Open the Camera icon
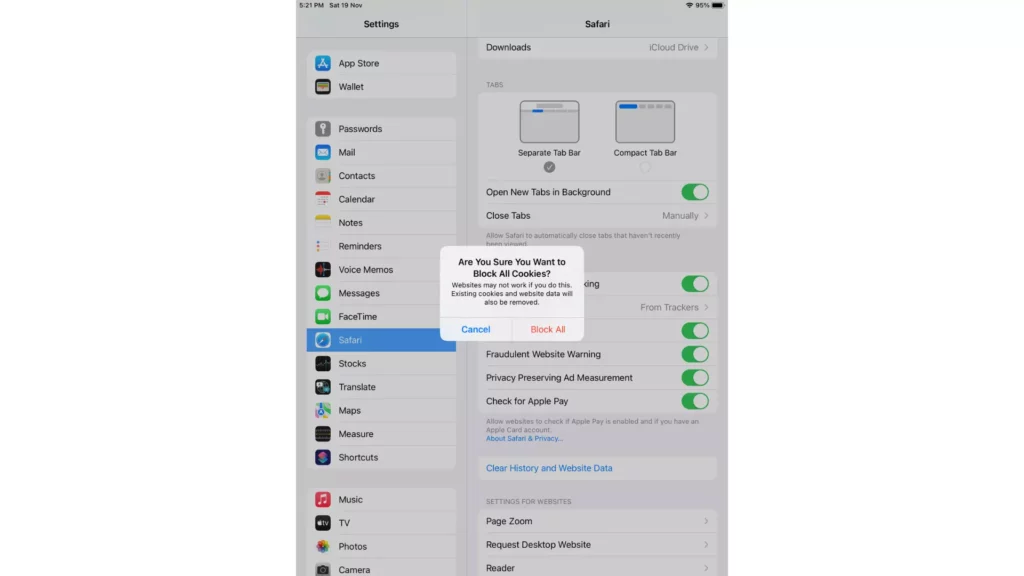 click(323, 569)
